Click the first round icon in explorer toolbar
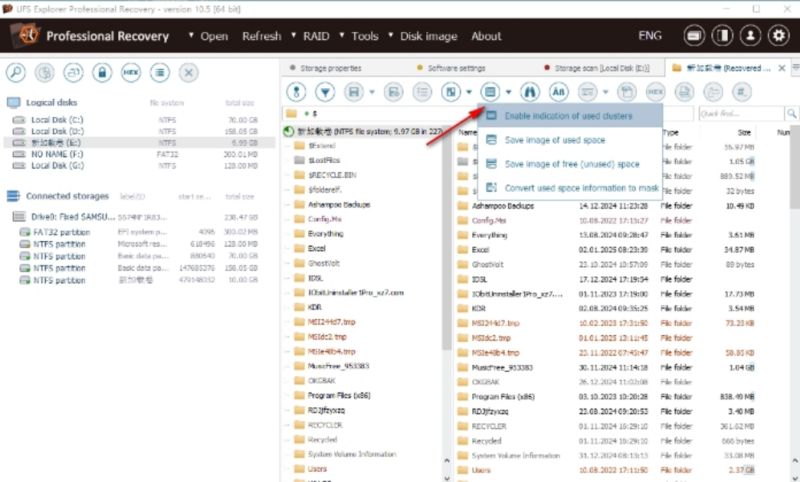 296,92
